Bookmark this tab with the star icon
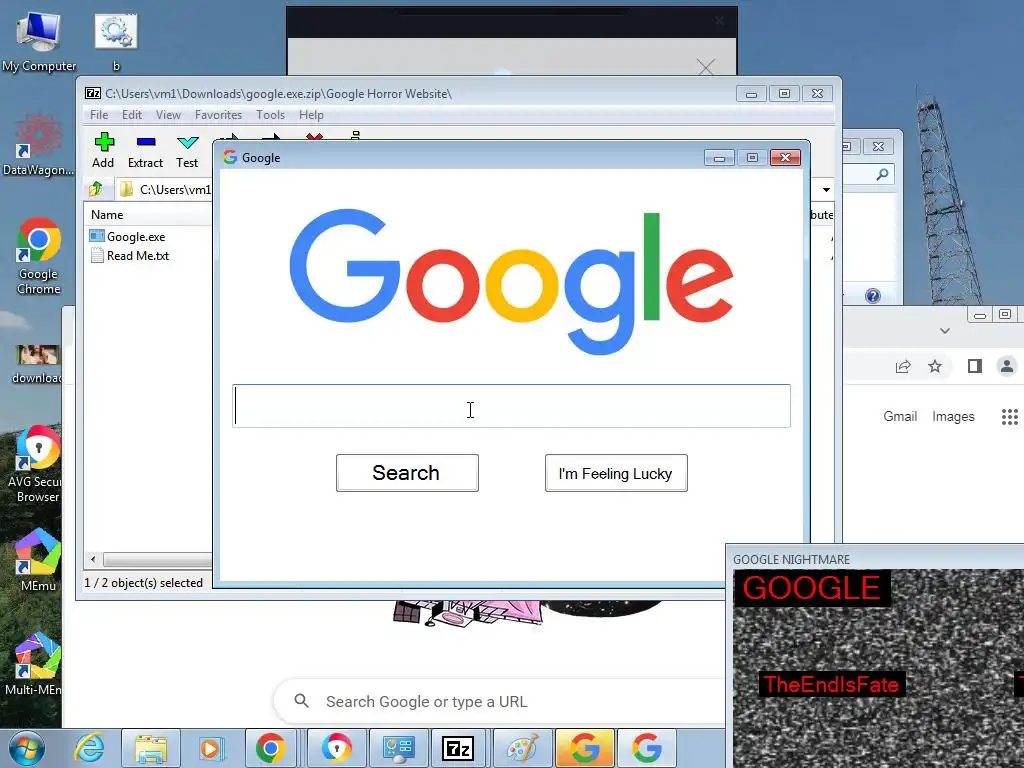 point(935,366)
